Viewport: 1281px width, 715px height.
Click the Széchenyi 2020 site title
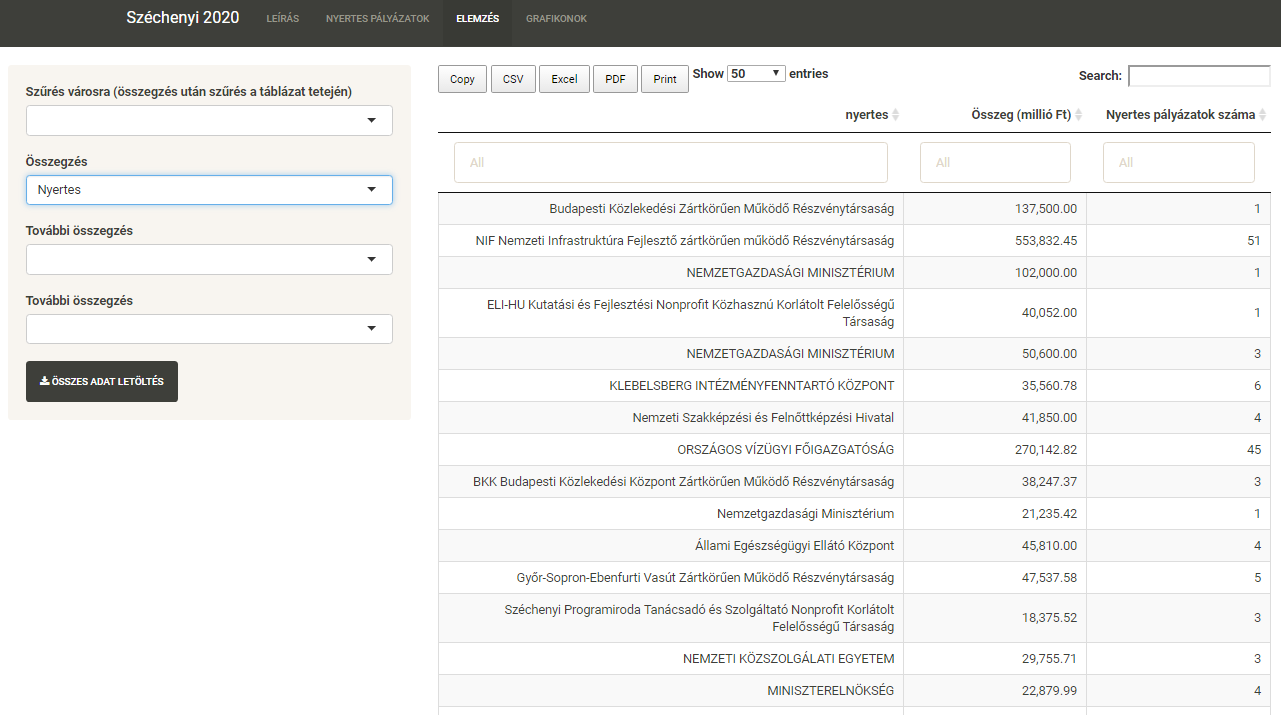click(x=183, y=18)
